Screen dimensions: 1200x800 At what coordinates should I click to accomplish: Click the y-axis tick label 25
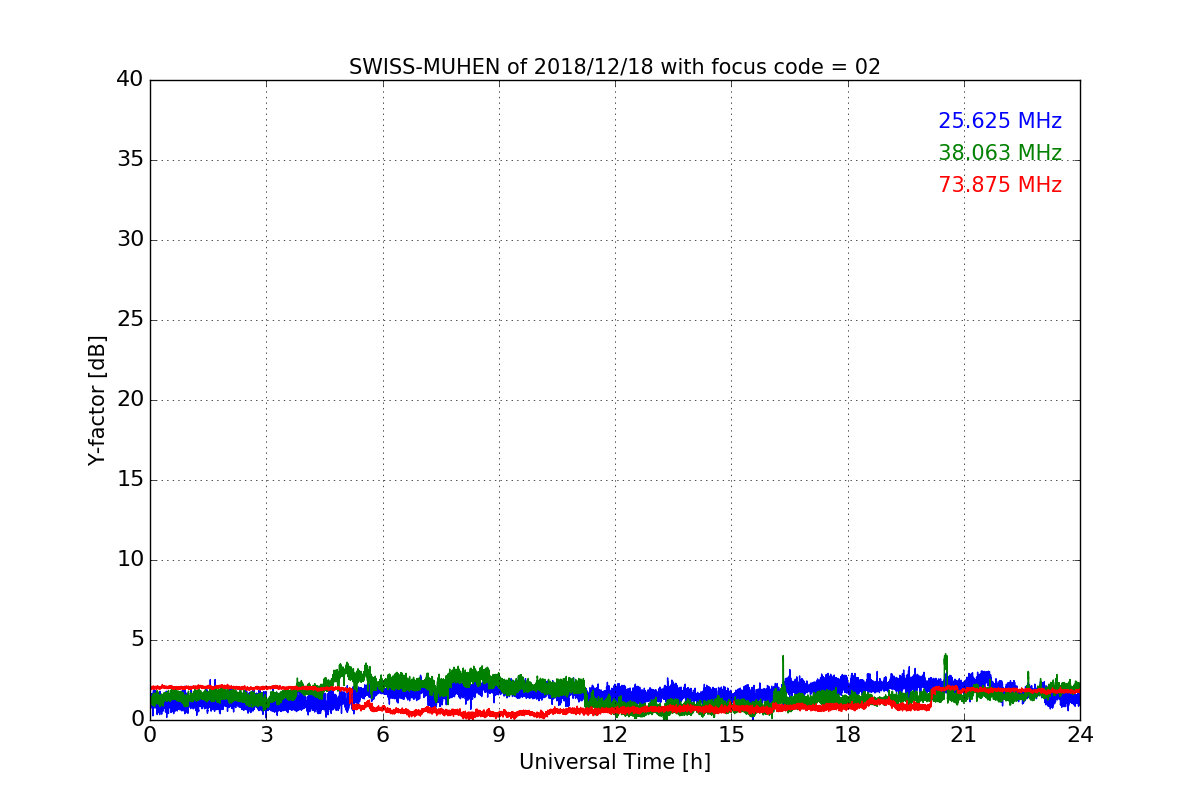click(x=130, y=319)
